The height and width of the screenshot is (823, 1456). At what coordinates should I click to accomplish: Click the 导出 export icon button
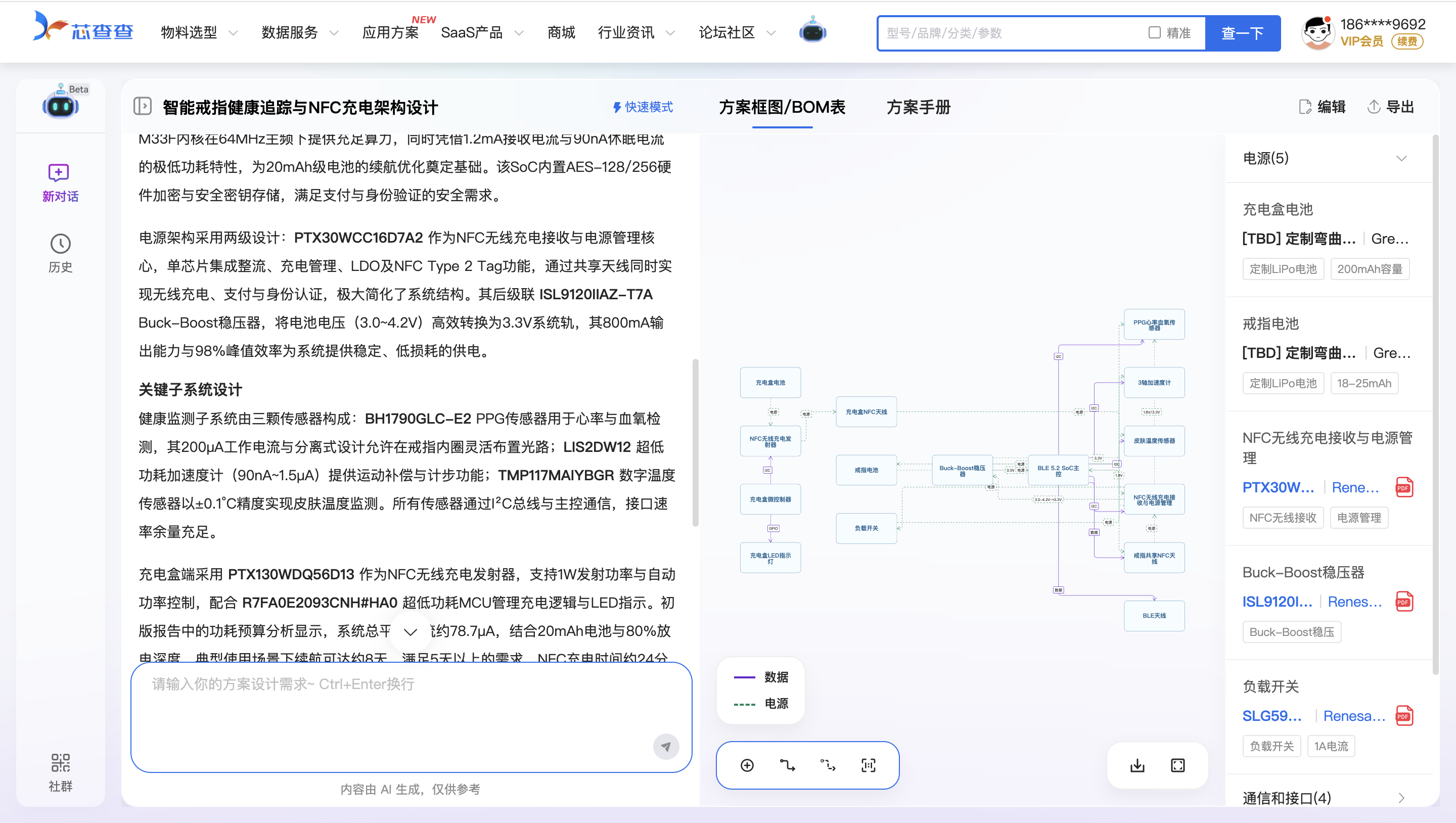pos(1391,107)
